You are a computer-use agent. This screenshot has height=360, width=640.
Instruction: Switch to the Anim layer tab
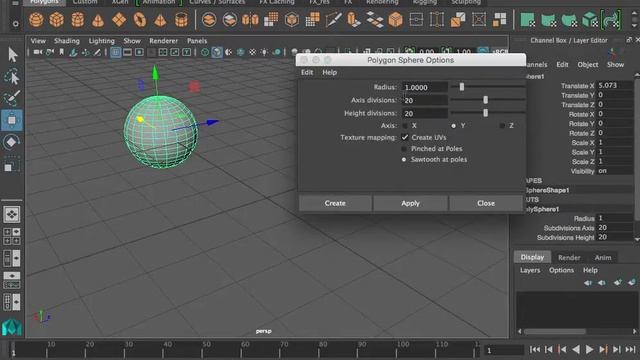point(603,257)
